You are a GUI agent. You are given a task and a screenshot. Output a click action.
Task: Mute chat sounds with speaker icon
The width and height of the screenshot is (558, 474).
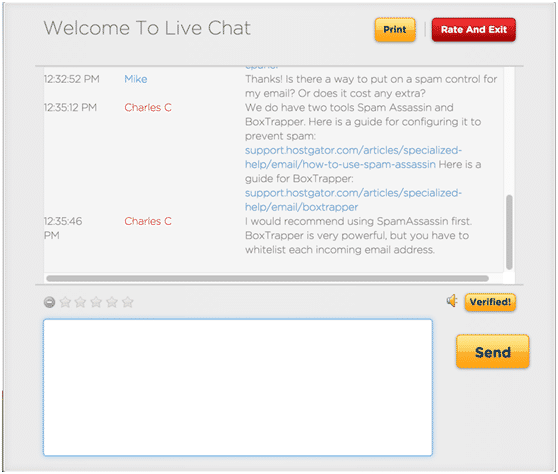tap(452, 301)
